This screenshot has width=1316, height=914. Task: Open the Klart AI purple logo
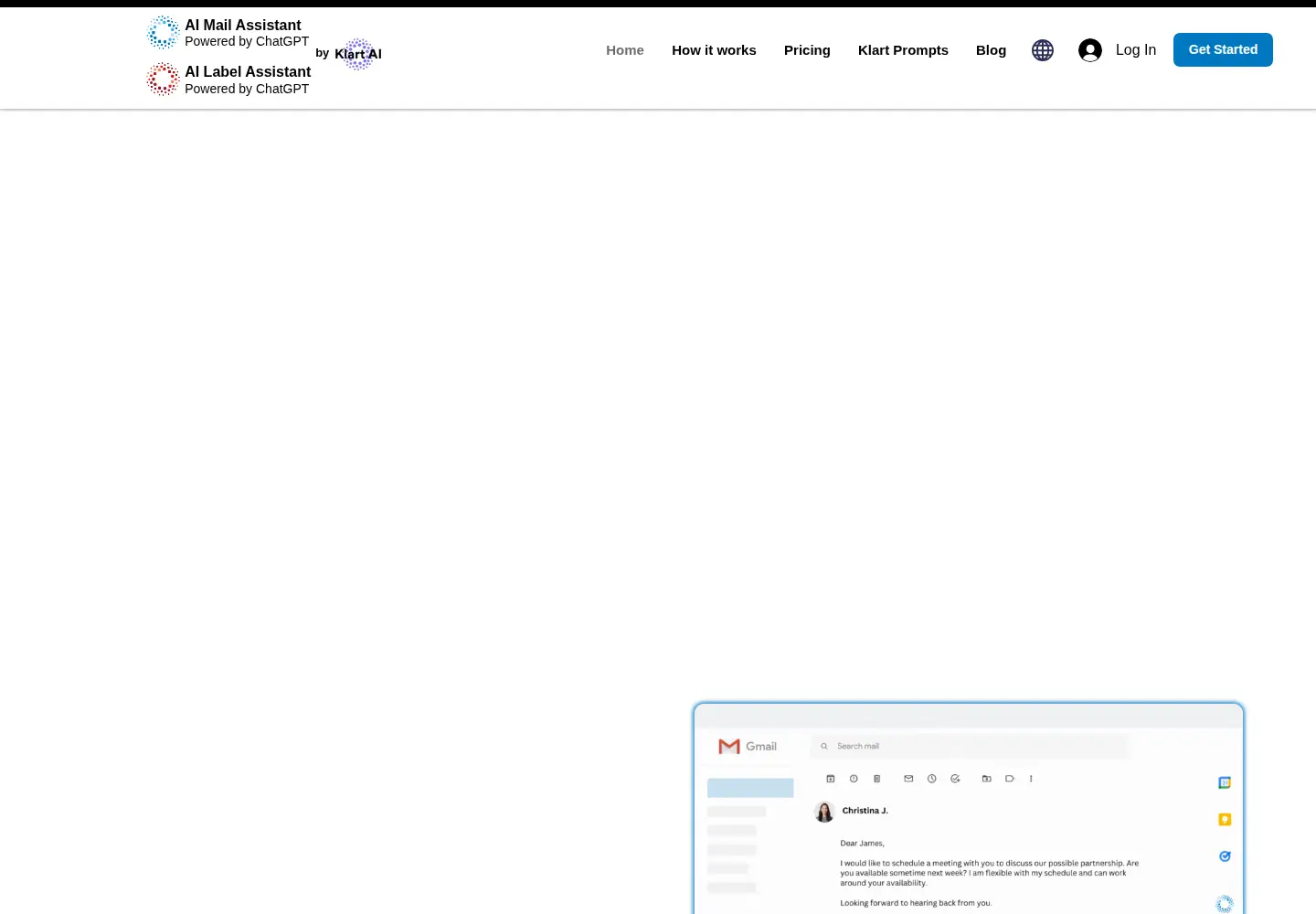point(358,54)
